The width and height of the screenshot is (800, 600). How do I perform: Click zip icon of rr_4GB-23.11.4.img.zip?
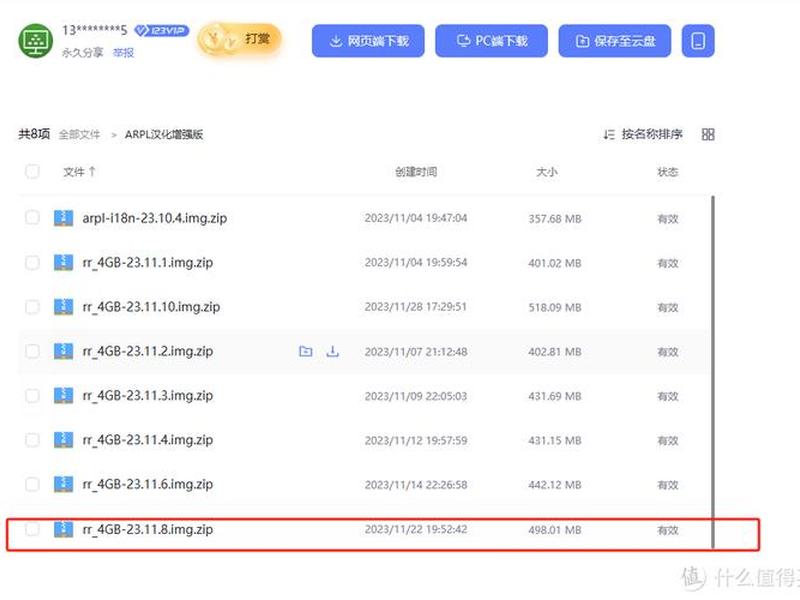click(63, 440)
